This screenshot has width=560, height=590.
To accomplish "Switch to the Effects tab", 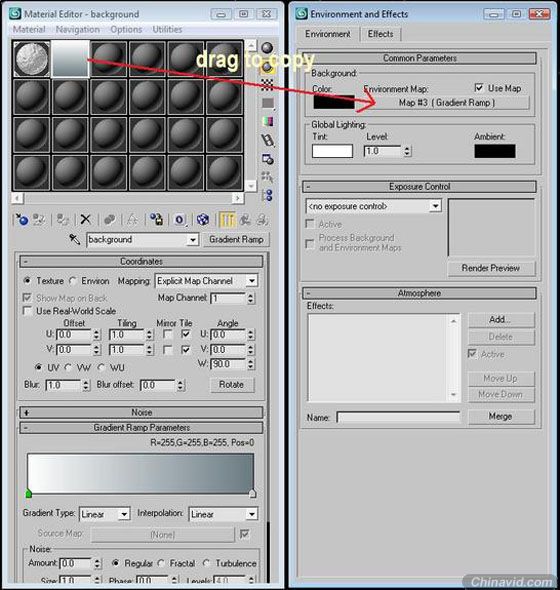I will pos(380,34).
